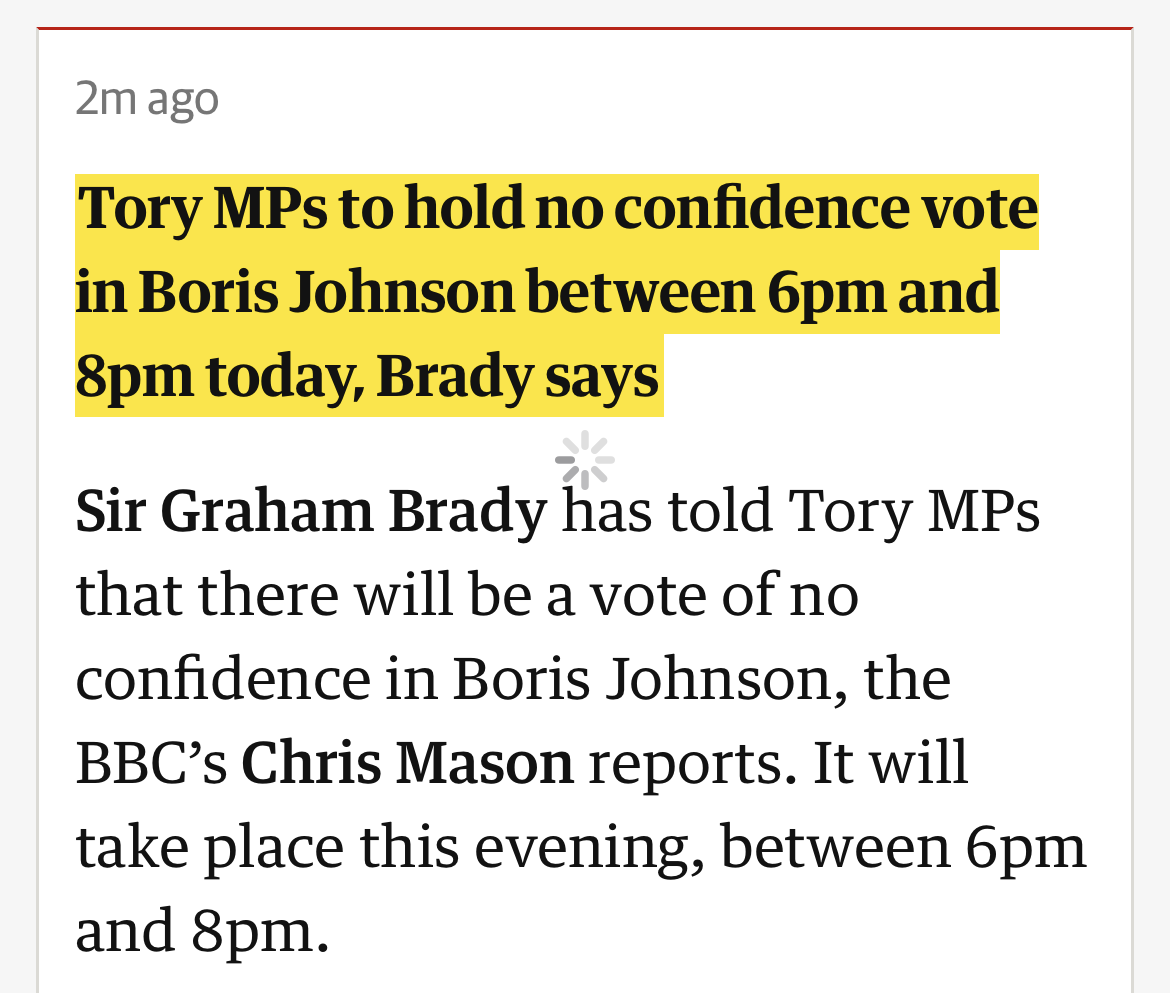Click the final line "and 8pm."
Screen dimensions: 1170x993
click(x=202, y=932)
